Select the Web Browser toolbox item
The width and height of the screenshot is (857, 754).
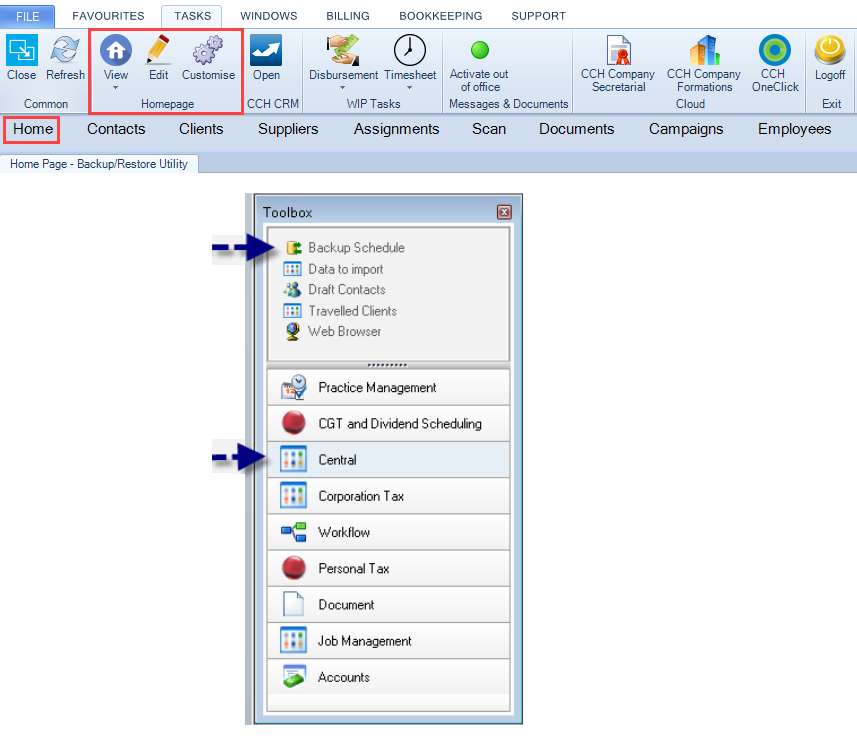tap(333, 332)
